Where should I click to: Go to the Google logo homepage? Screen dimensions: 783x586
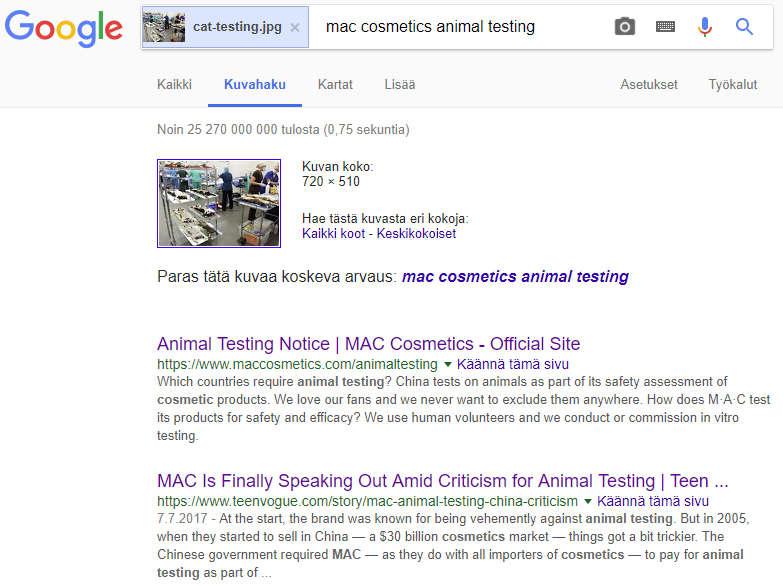coord(63,28)
